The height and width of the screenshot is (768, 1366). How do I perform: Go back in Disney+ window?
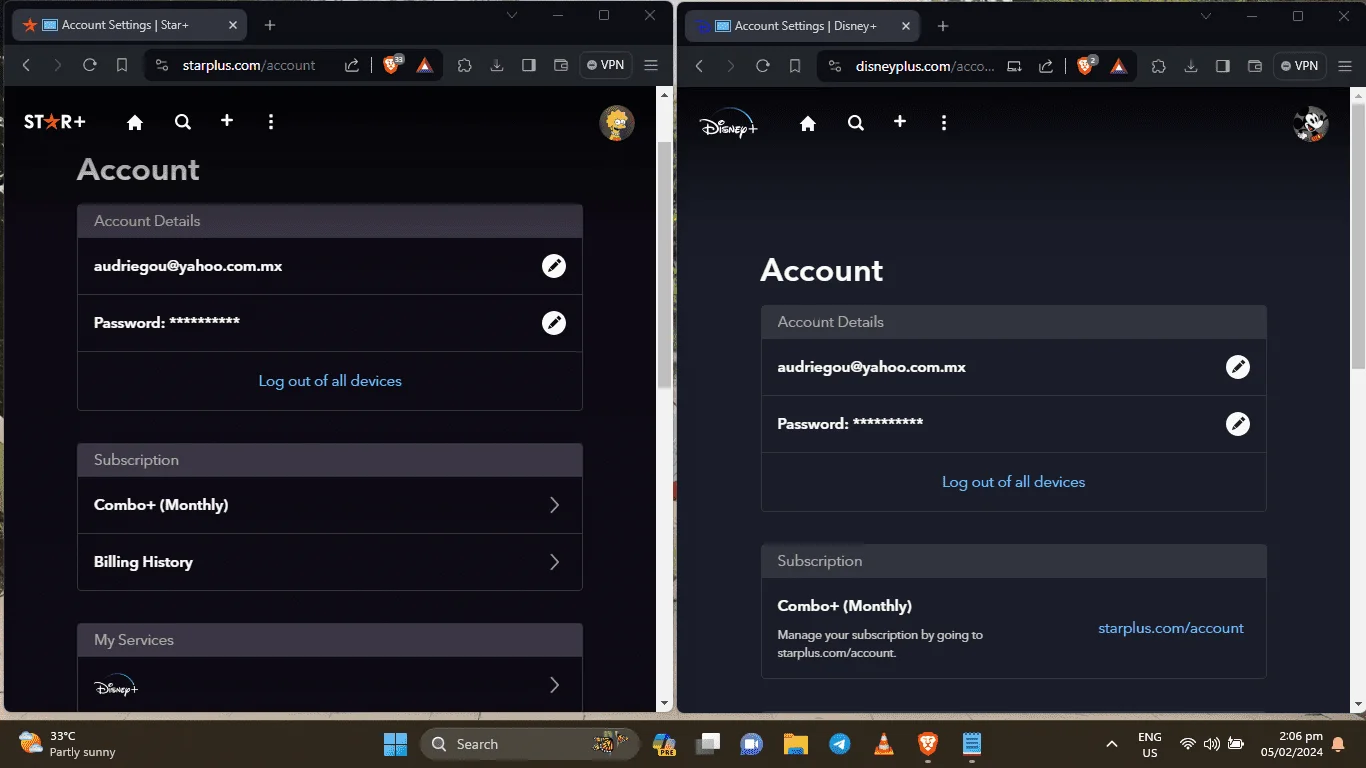tap(699, 66)
